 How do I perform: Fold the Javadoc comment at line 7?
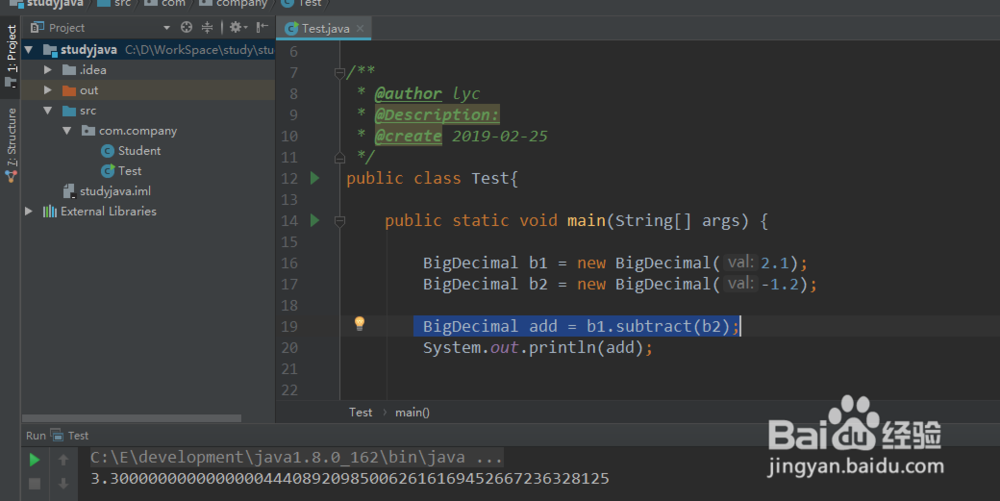pyautogui.click(x=339, y=73)
